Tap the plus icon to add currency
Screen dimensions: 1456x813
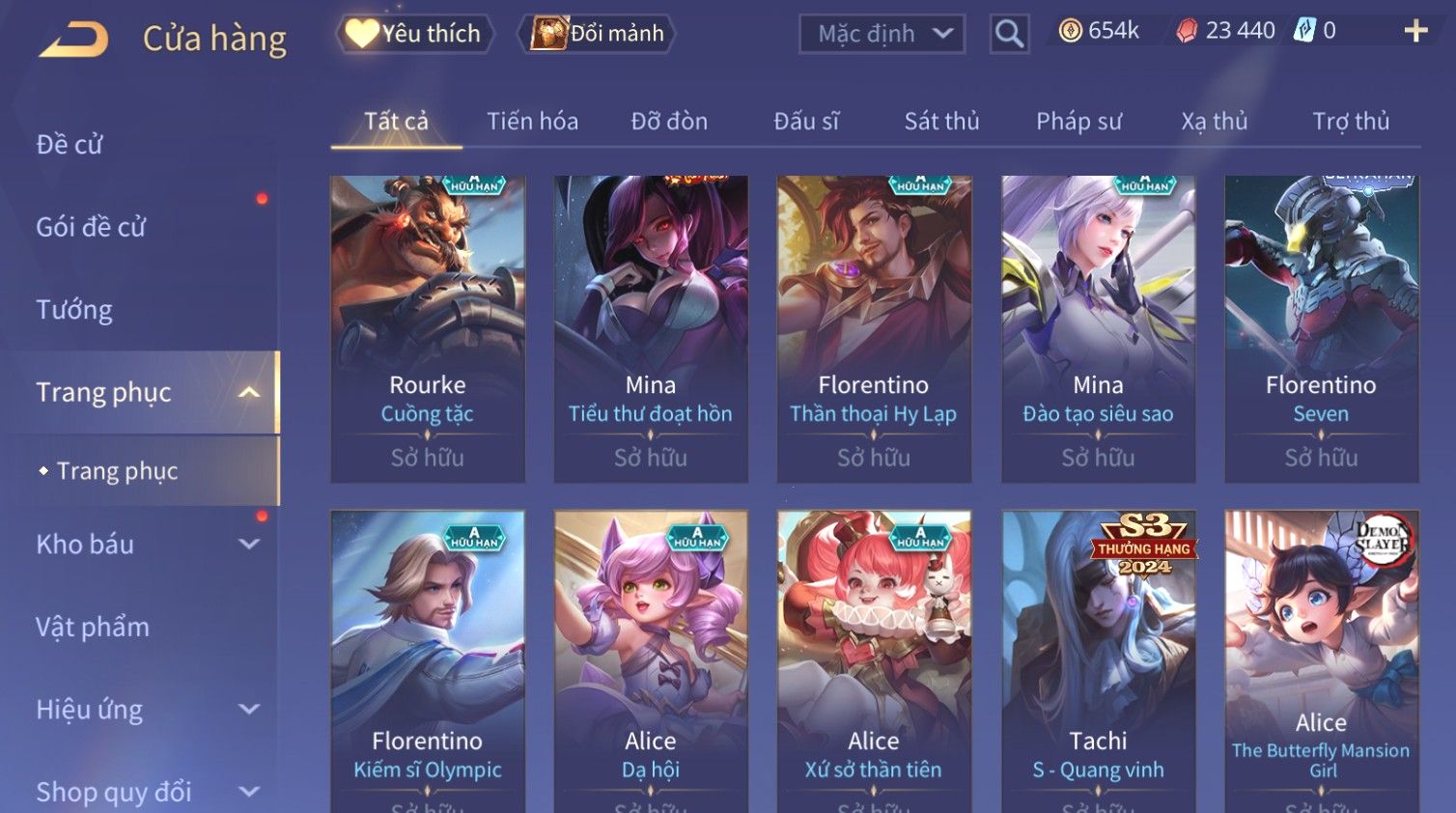(x=1415, y=31)
